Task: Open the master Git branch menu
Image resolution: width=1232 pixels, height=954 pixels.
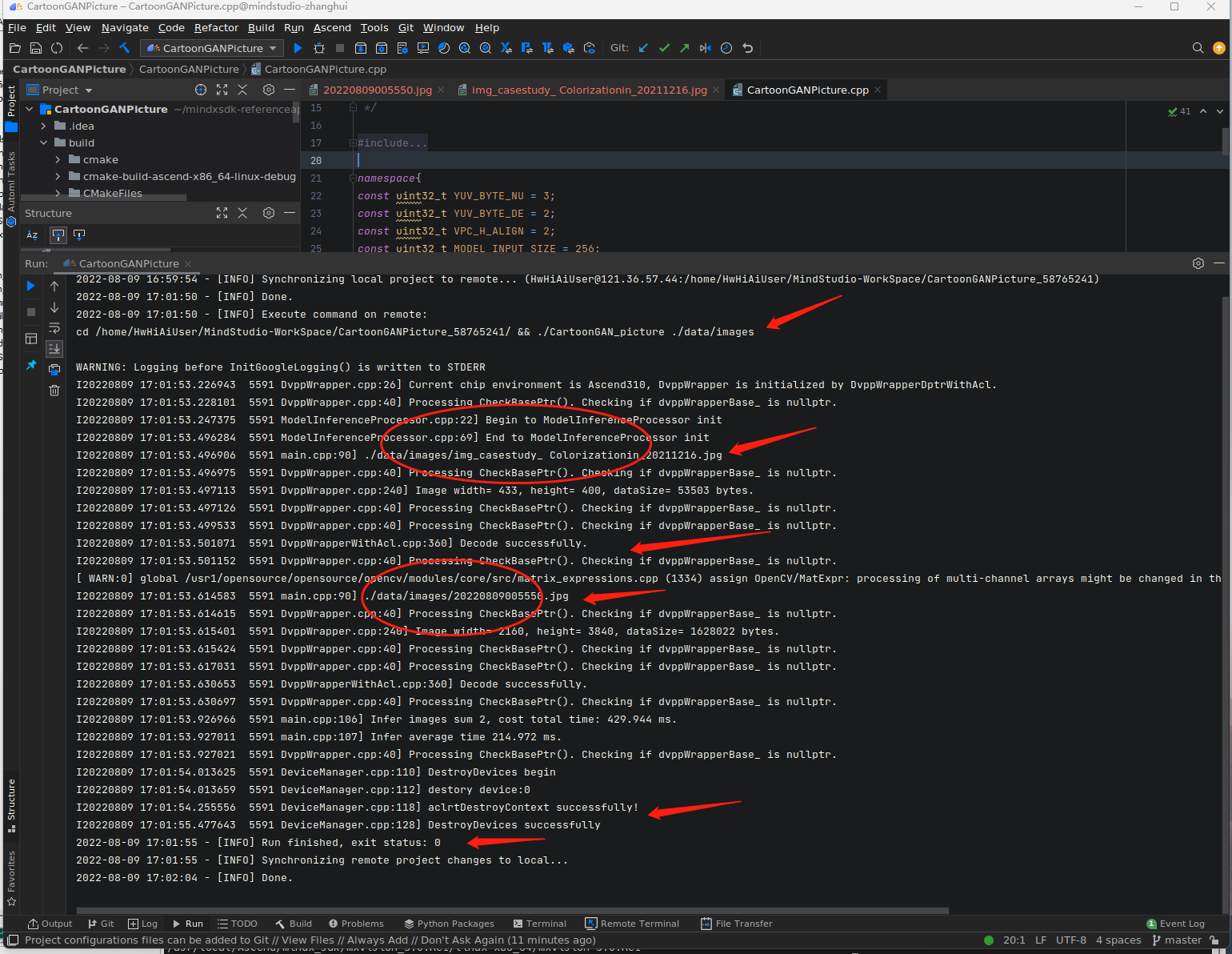Action: pyautogui.click(x=1177, y=940)
